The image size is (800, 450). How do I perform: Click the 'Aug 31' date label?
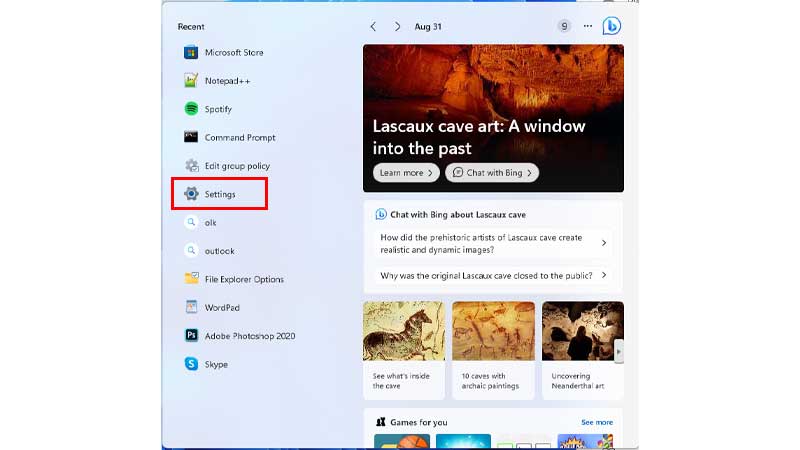point(428,27)
